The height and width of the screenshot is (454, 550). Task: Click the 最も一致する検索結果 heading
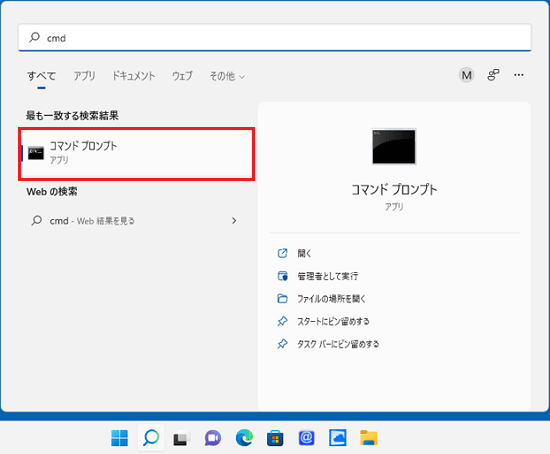72,116
